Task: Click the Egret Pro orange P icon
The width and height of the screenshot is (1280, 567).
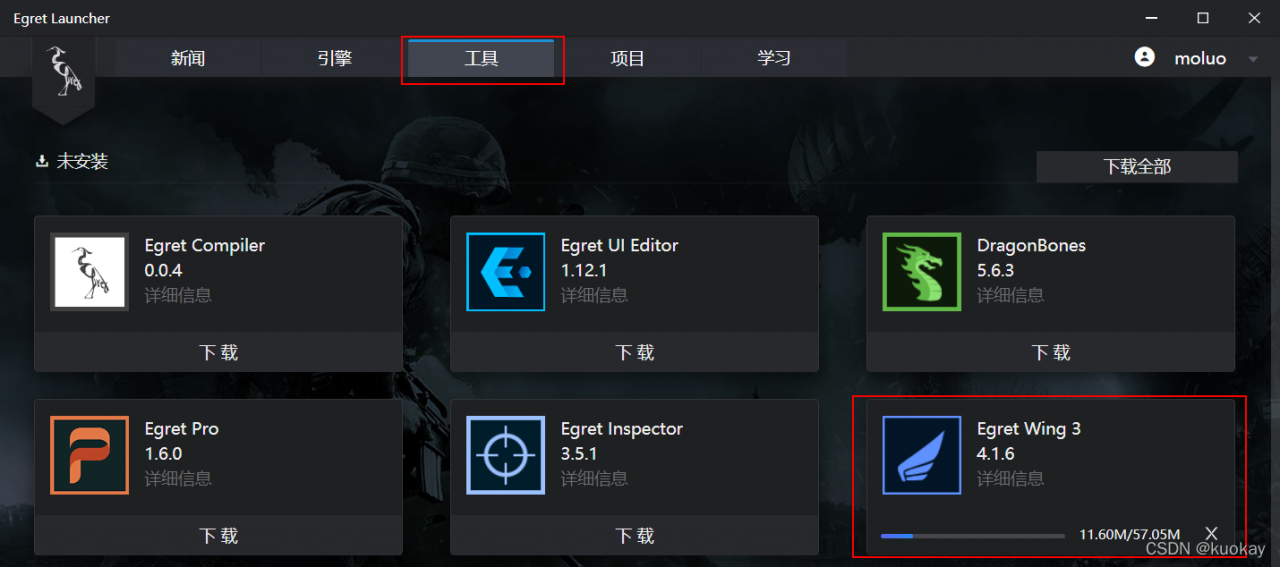Action: coord(89,455)
